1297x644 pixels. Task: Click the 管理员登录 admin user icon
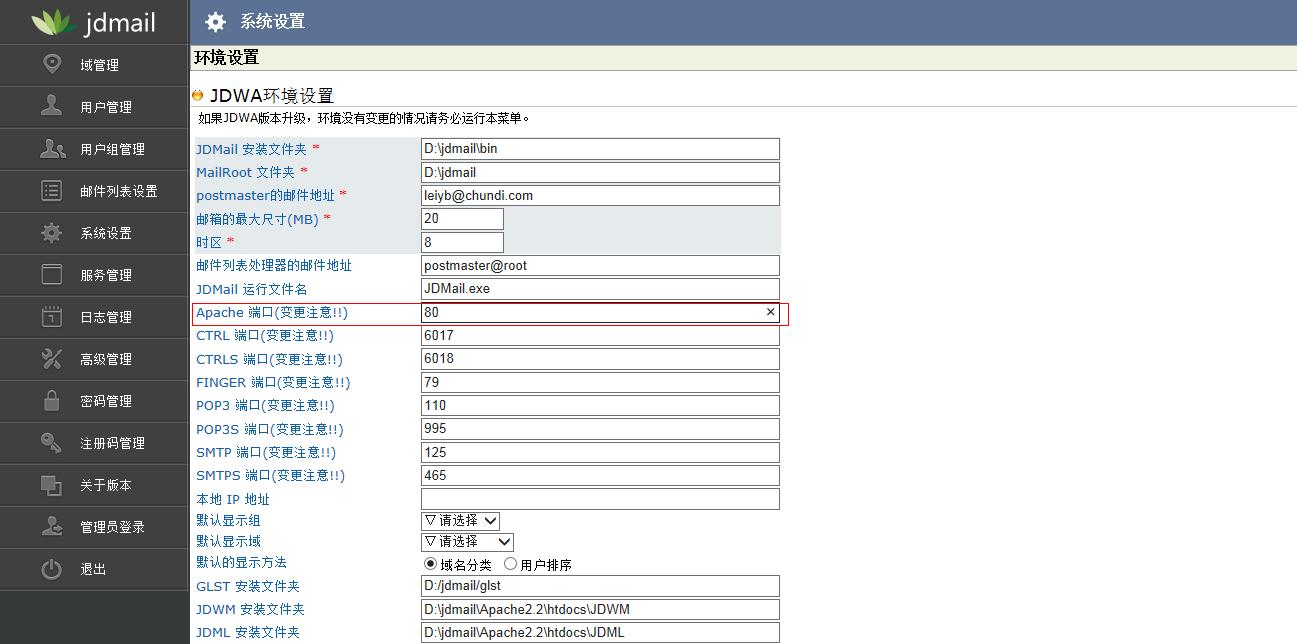click(x=52, y=526)
